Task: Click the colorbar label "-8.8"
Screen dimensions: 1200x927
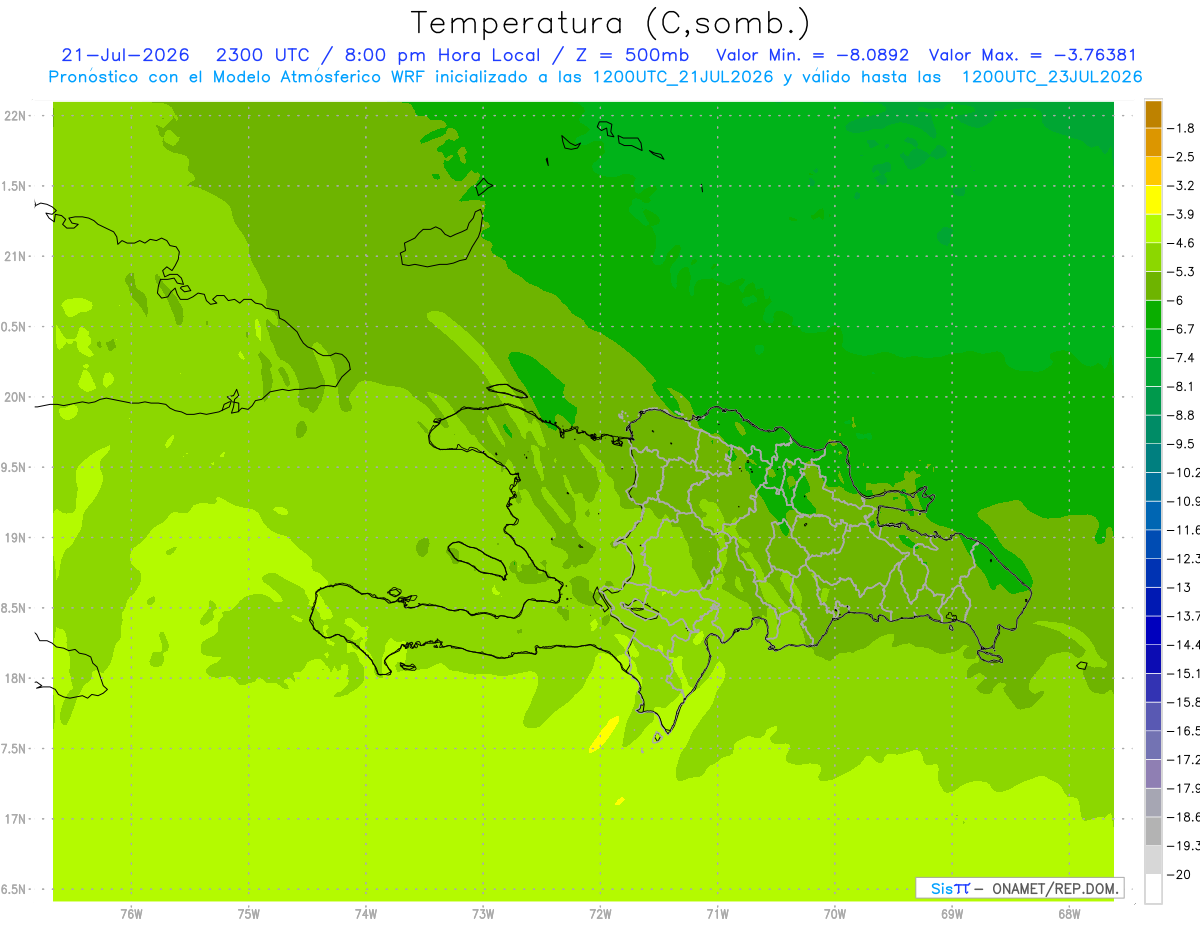Action: 1182,415
